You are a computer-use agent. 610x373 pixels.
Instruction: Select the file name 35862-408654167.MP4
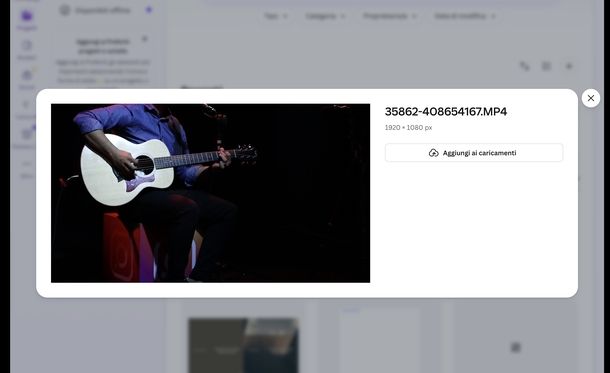pyautogui.click(x=446, y=112)
